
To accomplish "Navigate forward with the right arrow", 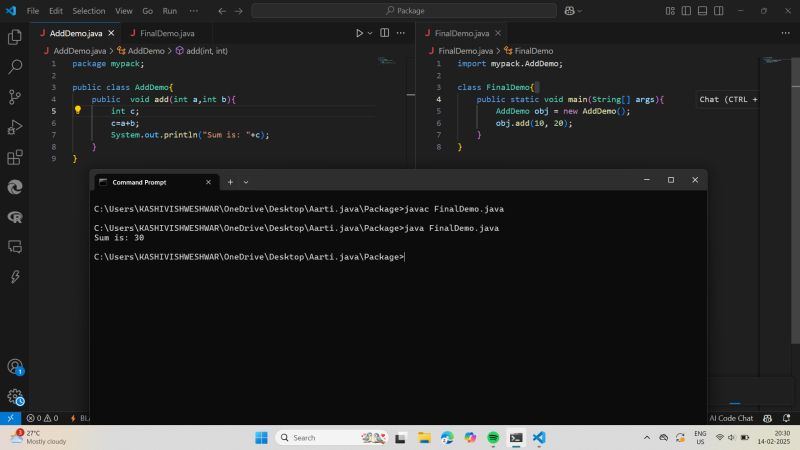I will pos(238,11).
